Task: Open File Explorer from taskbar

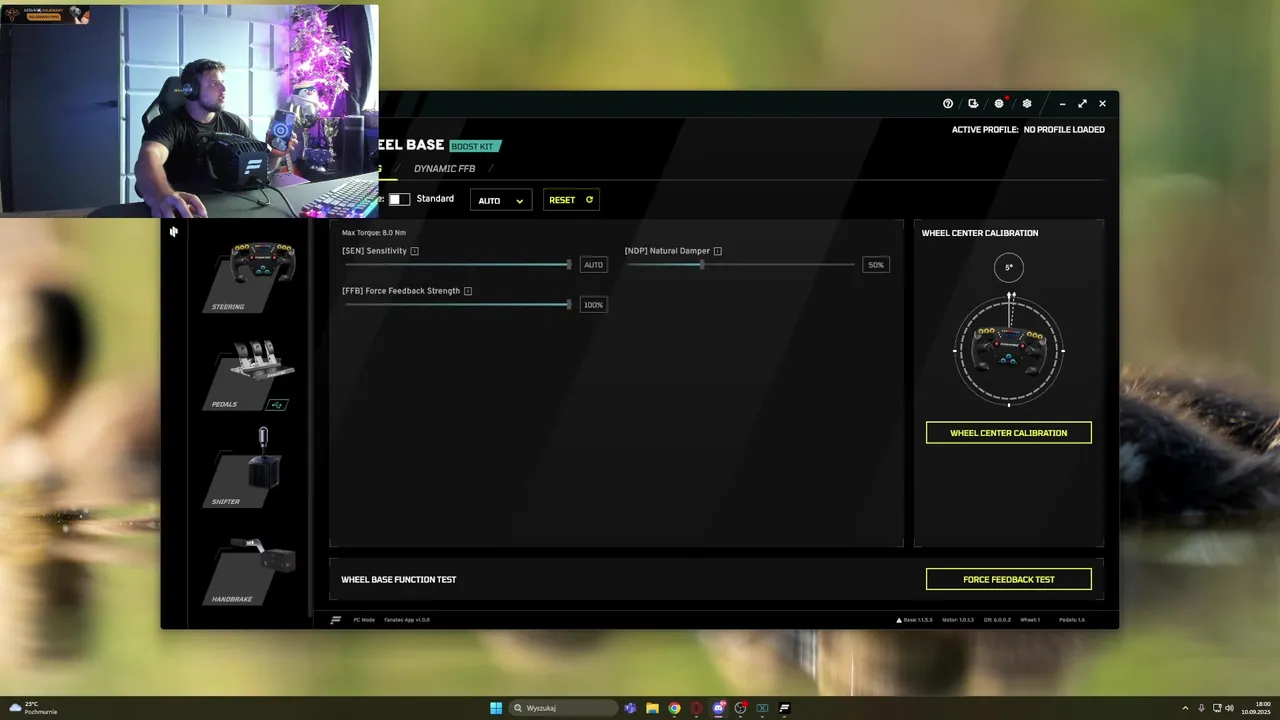Action: pos(652,708)
